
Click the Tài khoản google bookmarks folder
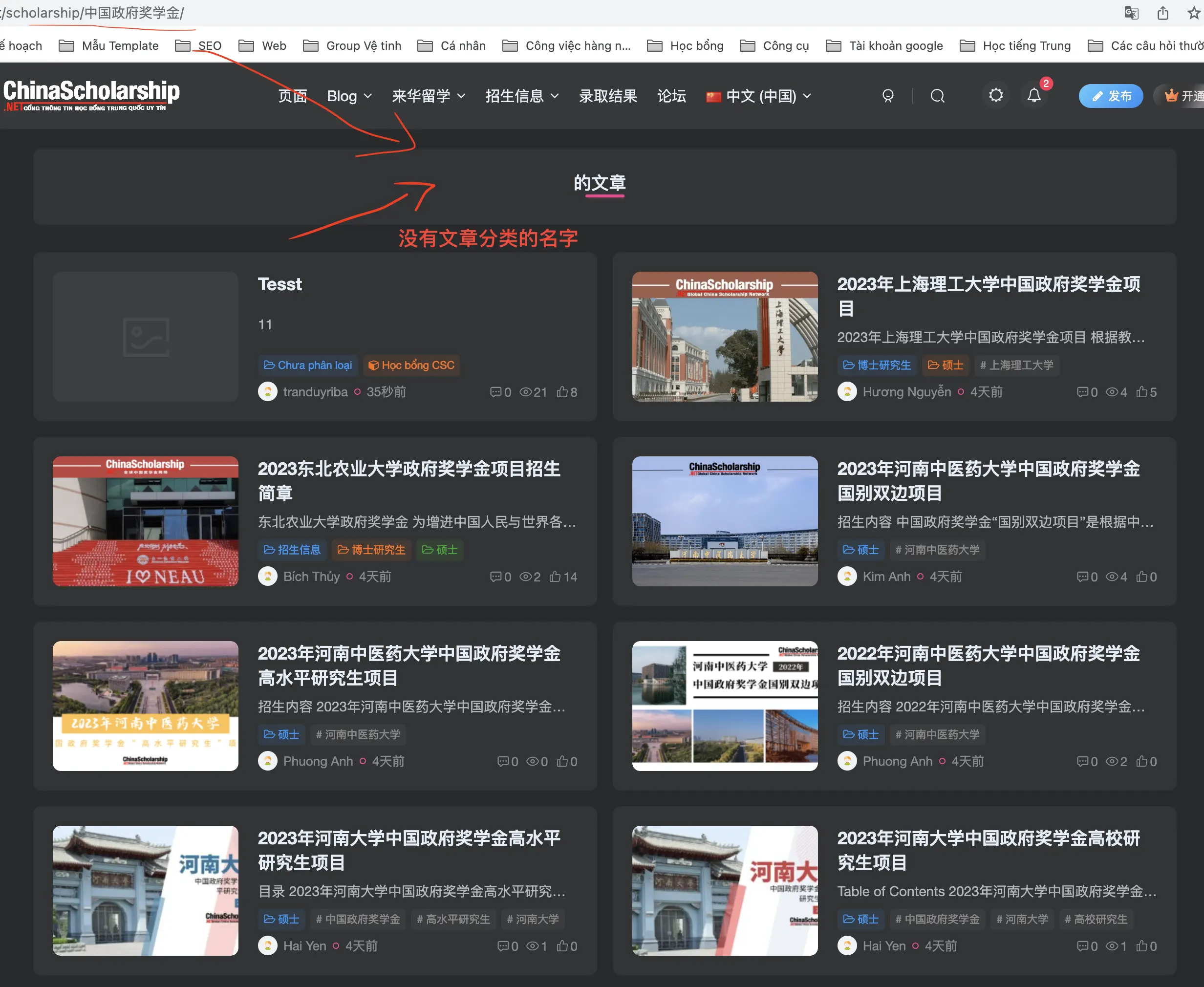(884, 45)
